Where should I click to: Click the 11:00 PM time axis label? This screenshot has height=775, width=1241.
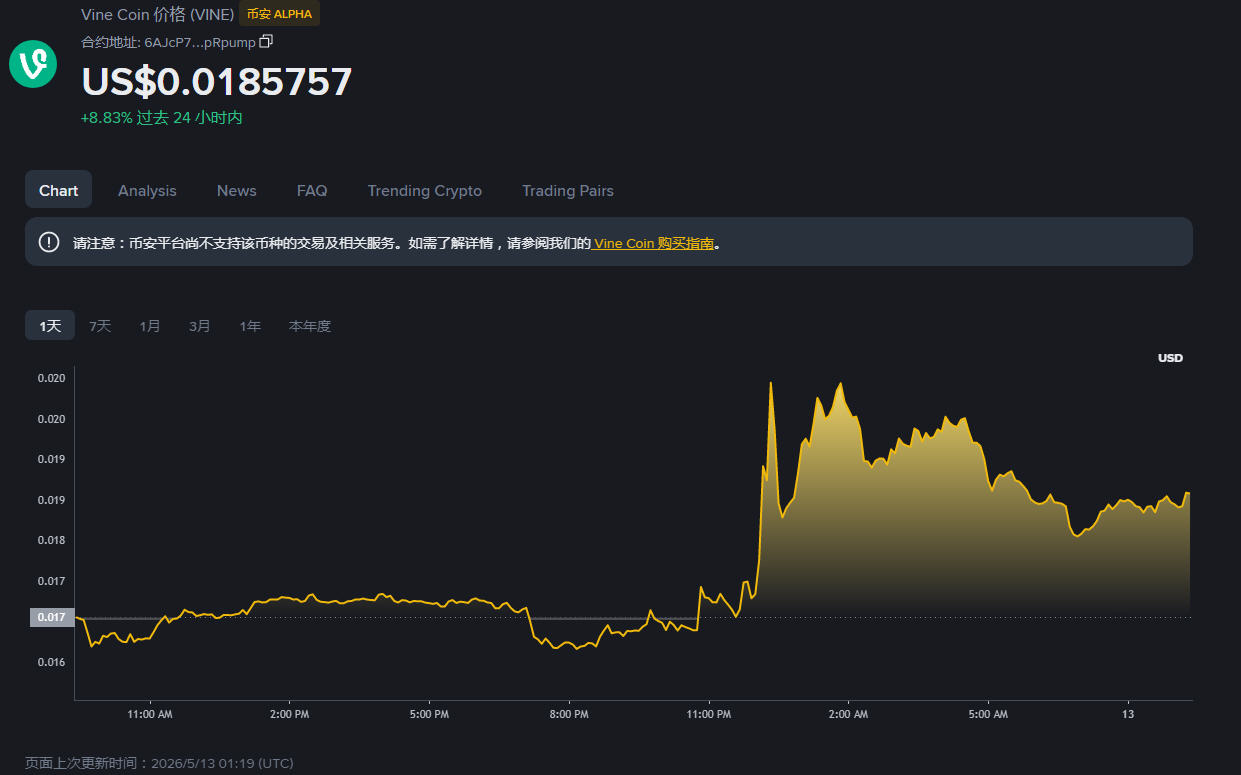click(x=708, y=715)
